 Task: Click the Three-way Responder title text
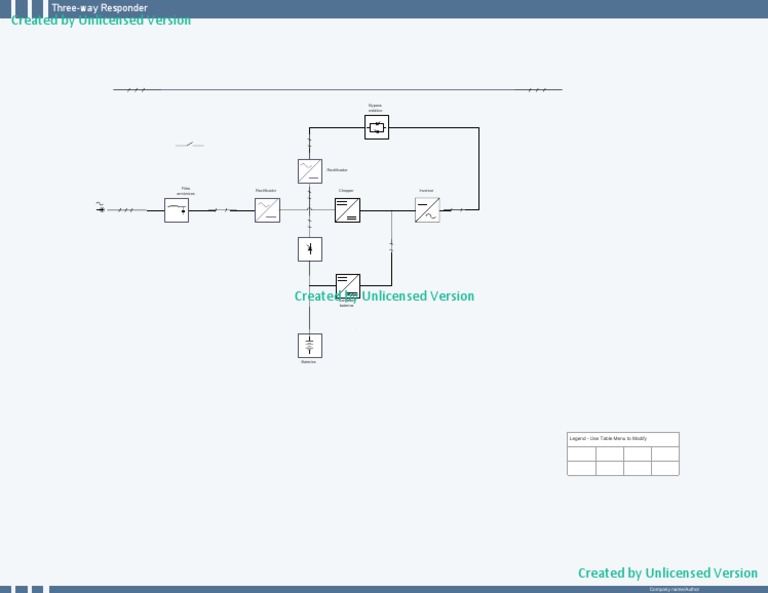(x=99, y=8)
